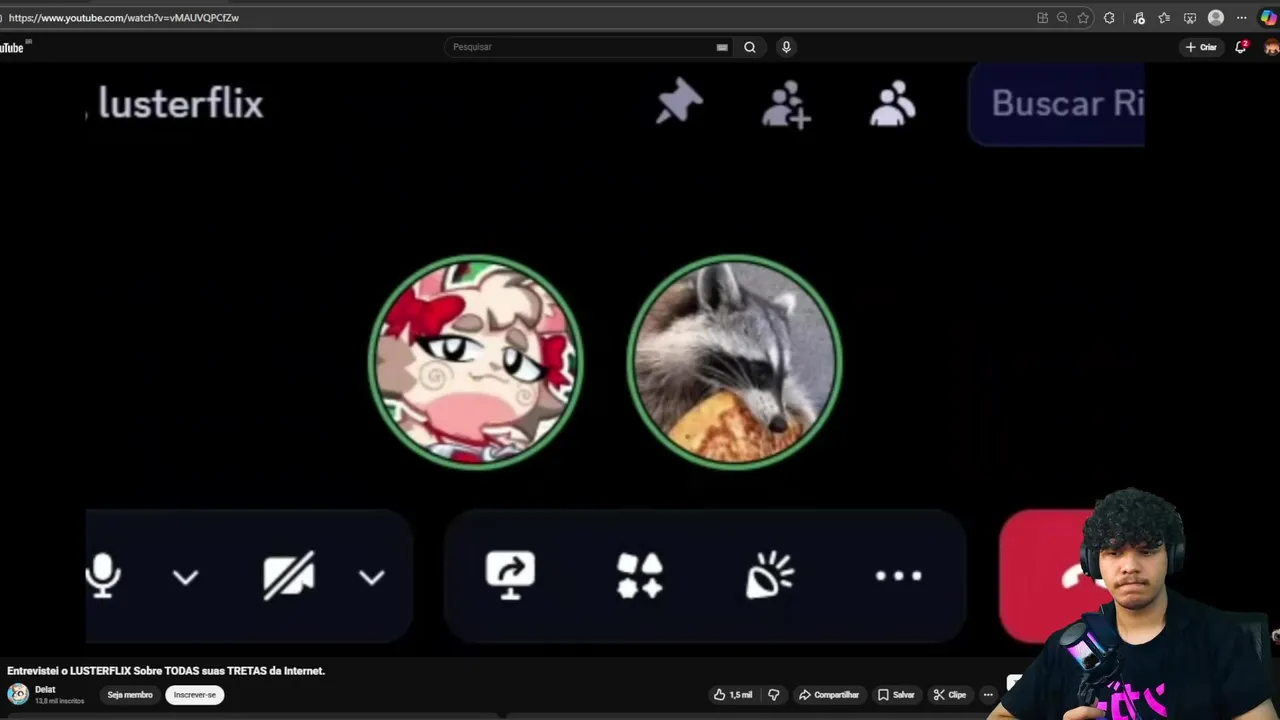Click the Seja membro button
The image size is (1280, 720).
pyautogui.click(x=130, y=695)
